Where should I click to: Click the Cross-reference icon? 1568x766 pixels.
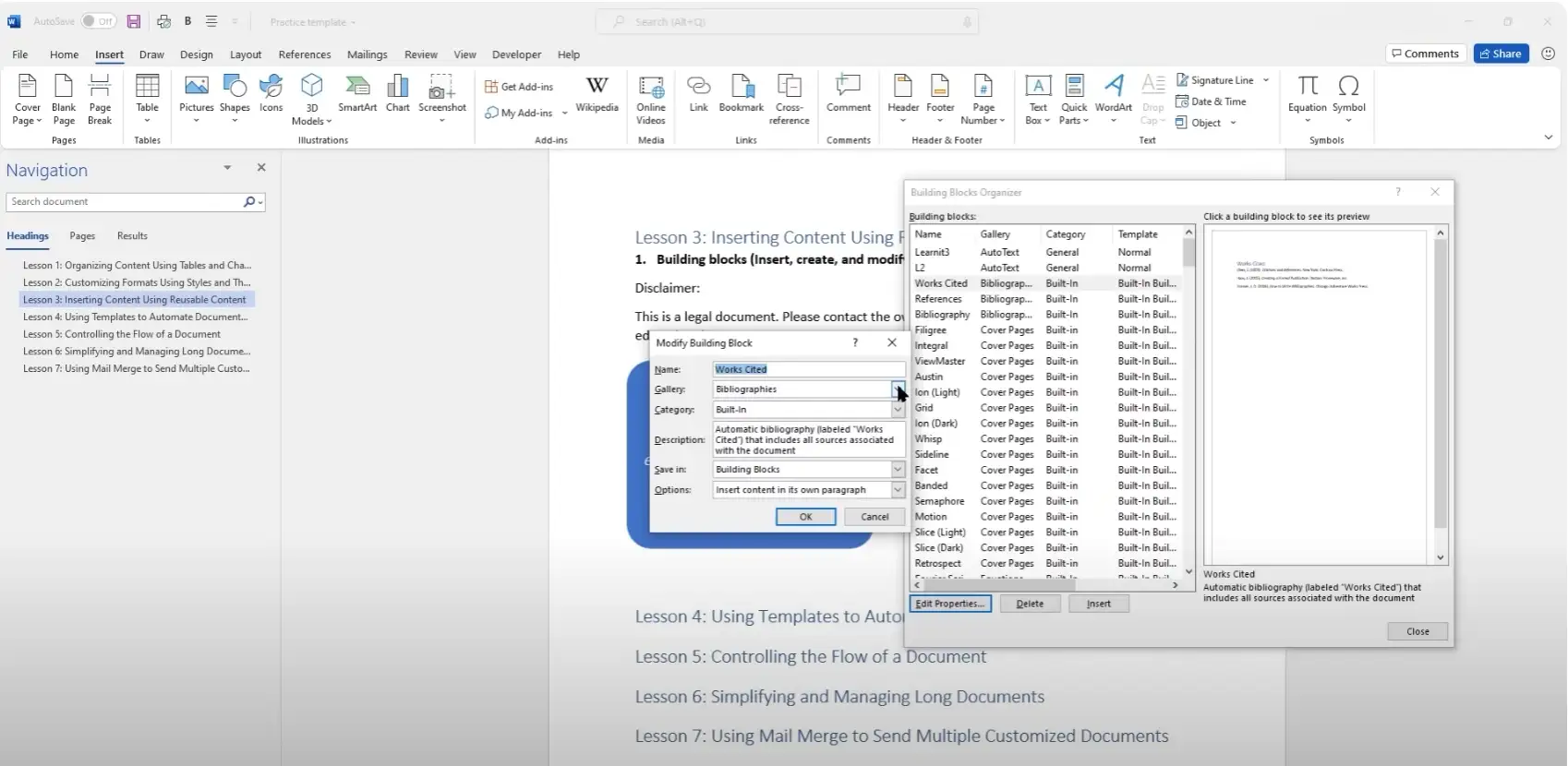tap(789, 100)
